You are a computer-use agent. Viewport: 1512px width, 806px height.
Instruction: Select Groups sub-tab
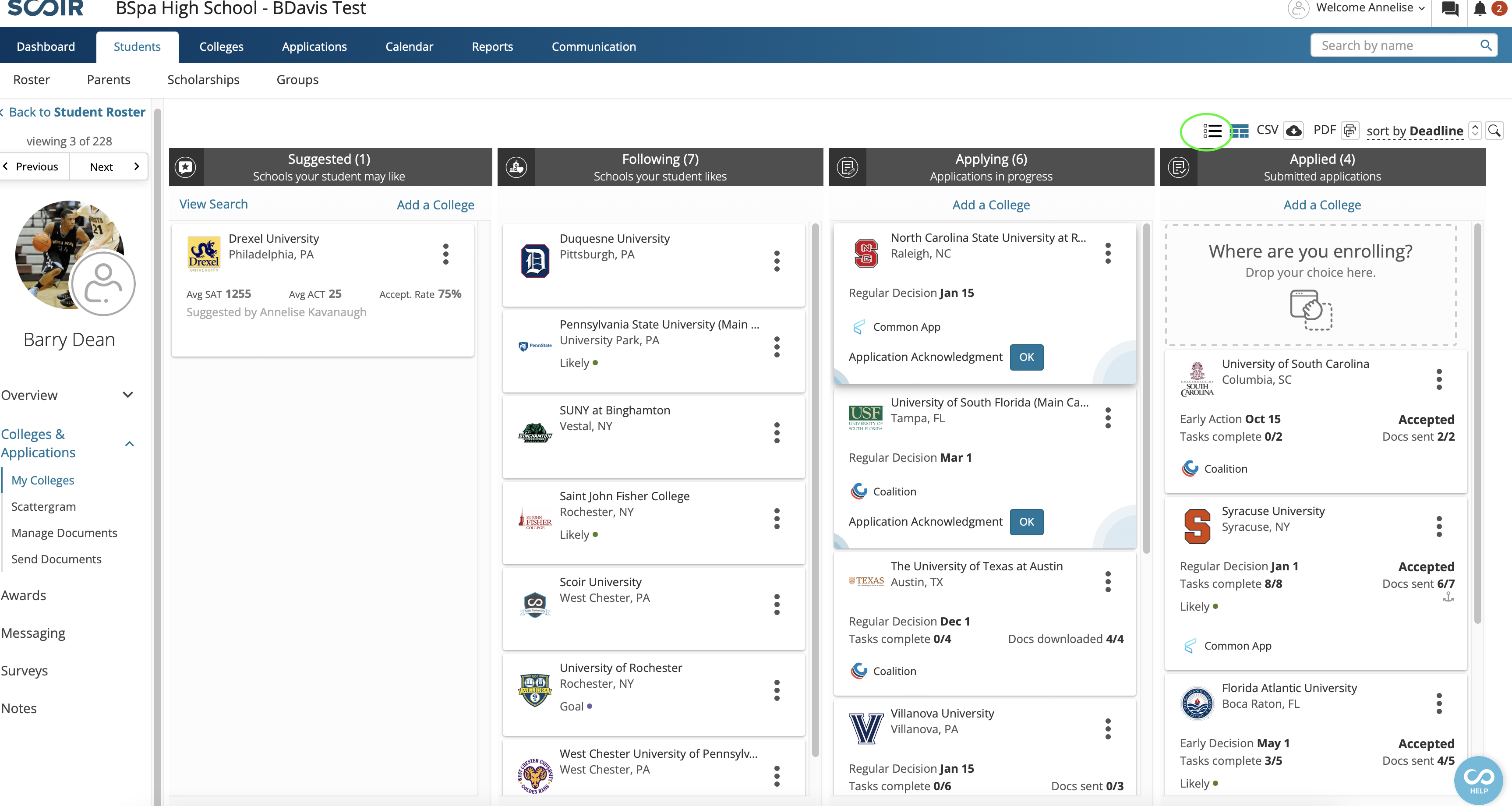pyautogui.click(x=297, y=80)
